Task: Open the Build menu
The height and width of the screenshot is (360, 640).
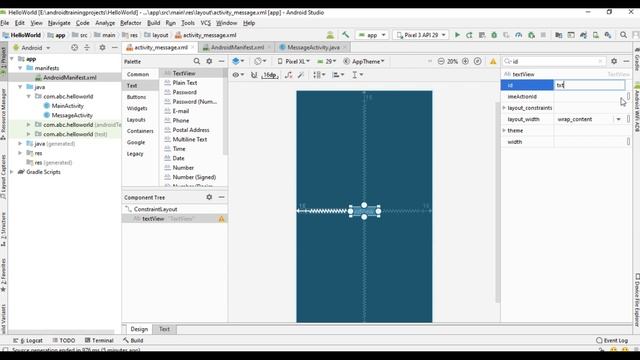Action: click(x=153, y=23)
